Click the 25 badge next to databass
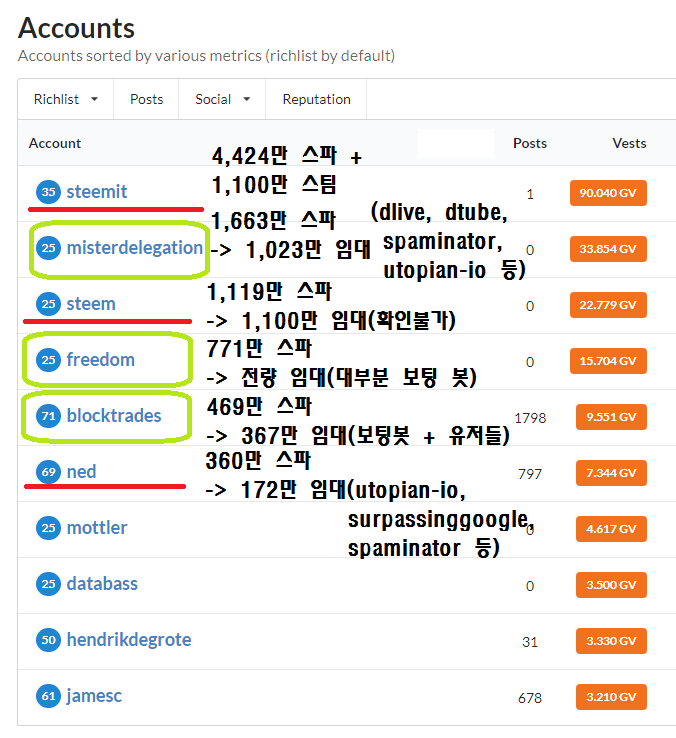Screen dimensions: 676x738 pos(48,584)
